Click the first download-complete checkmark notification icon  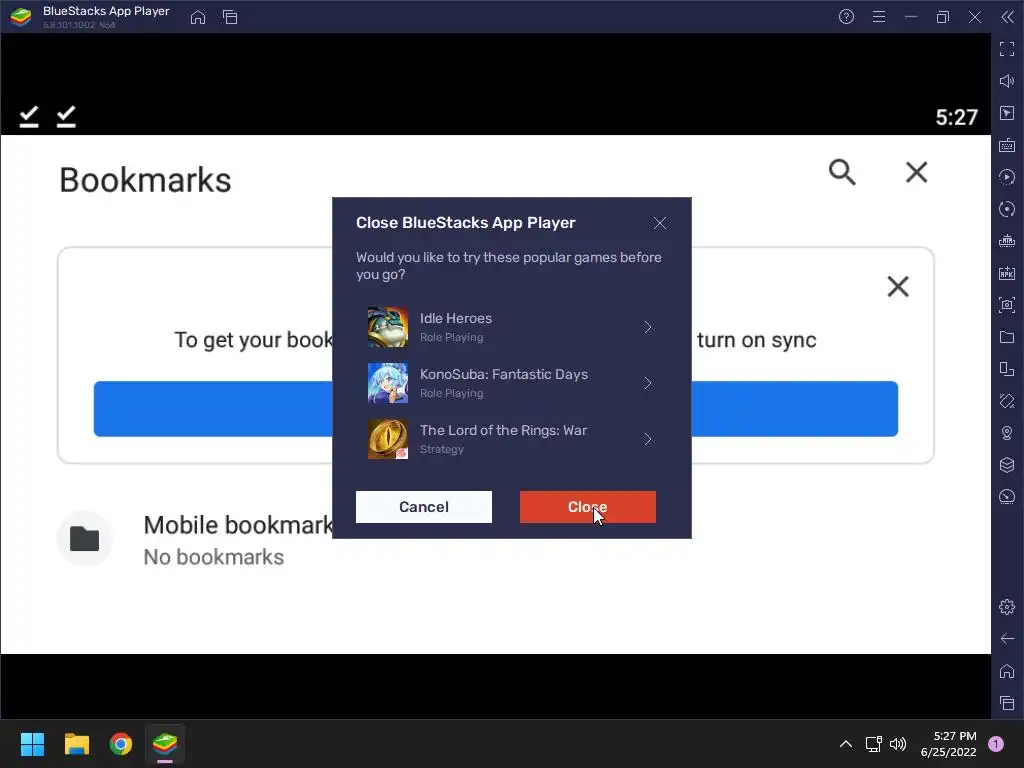tap(29, 117)
